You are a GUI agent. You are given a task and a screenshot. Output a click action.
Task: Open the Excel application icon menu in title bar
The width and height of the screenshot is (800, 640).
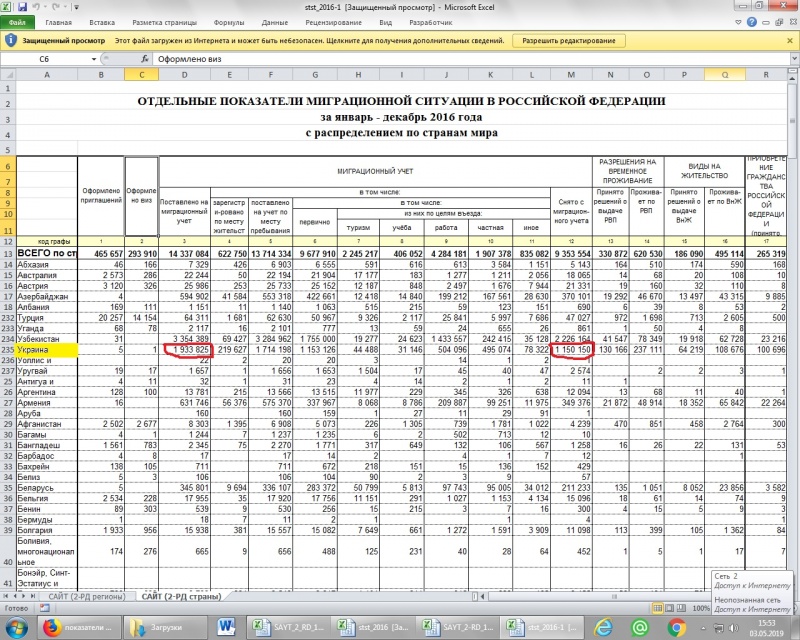(x=6, y=7)
